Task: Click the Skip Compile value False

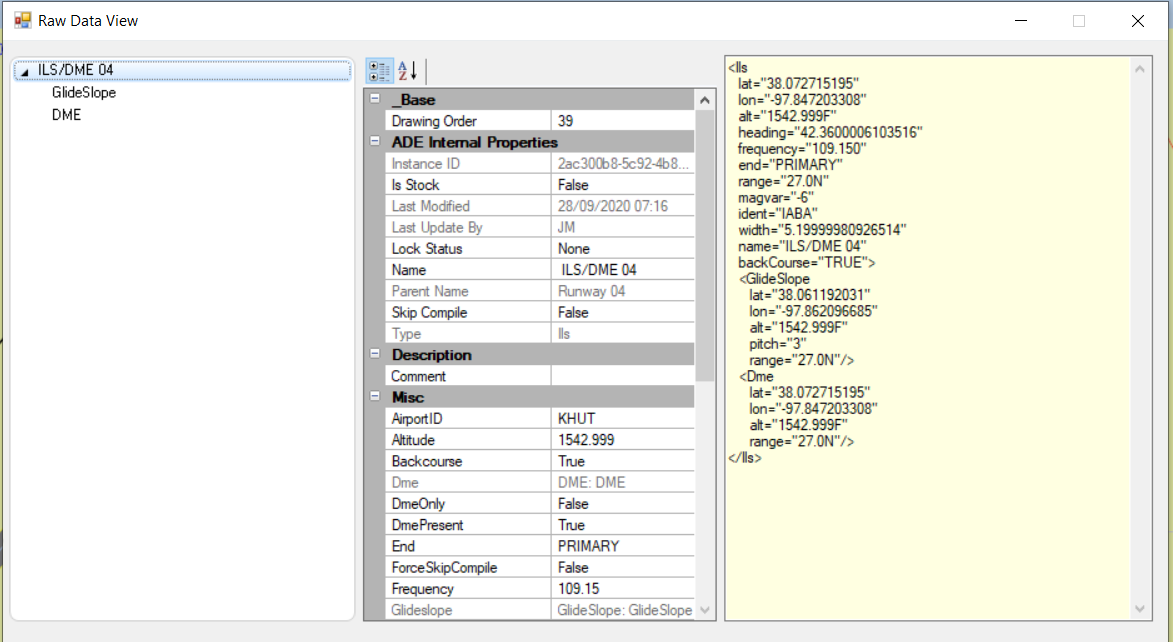Action: (622, 312)
